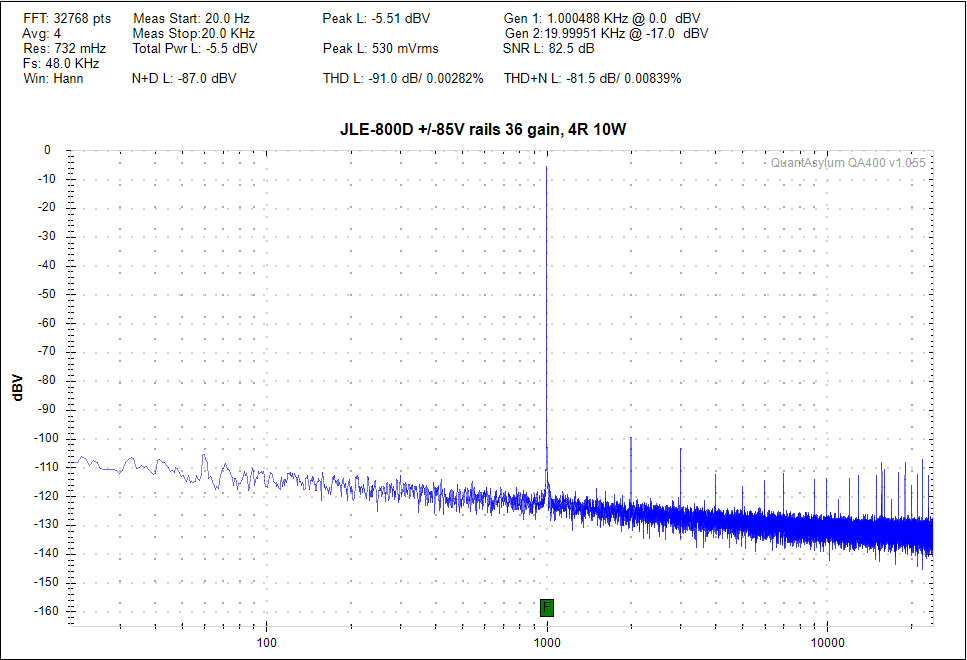Click the 1 kHz fundamental peak tip
967x660 pixels.
tap(546, 167)
